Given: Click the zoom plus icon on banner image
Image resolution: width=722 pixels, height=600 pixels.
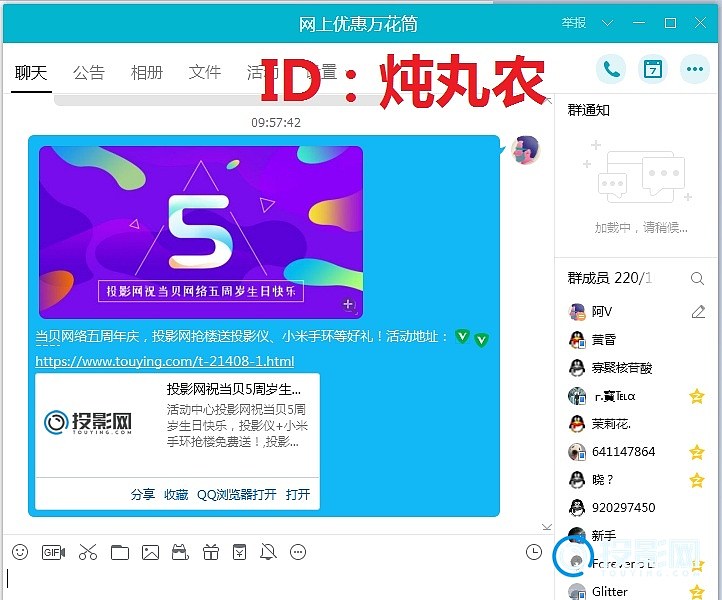Looking at the screenshot, I should (x=349, y=304).
